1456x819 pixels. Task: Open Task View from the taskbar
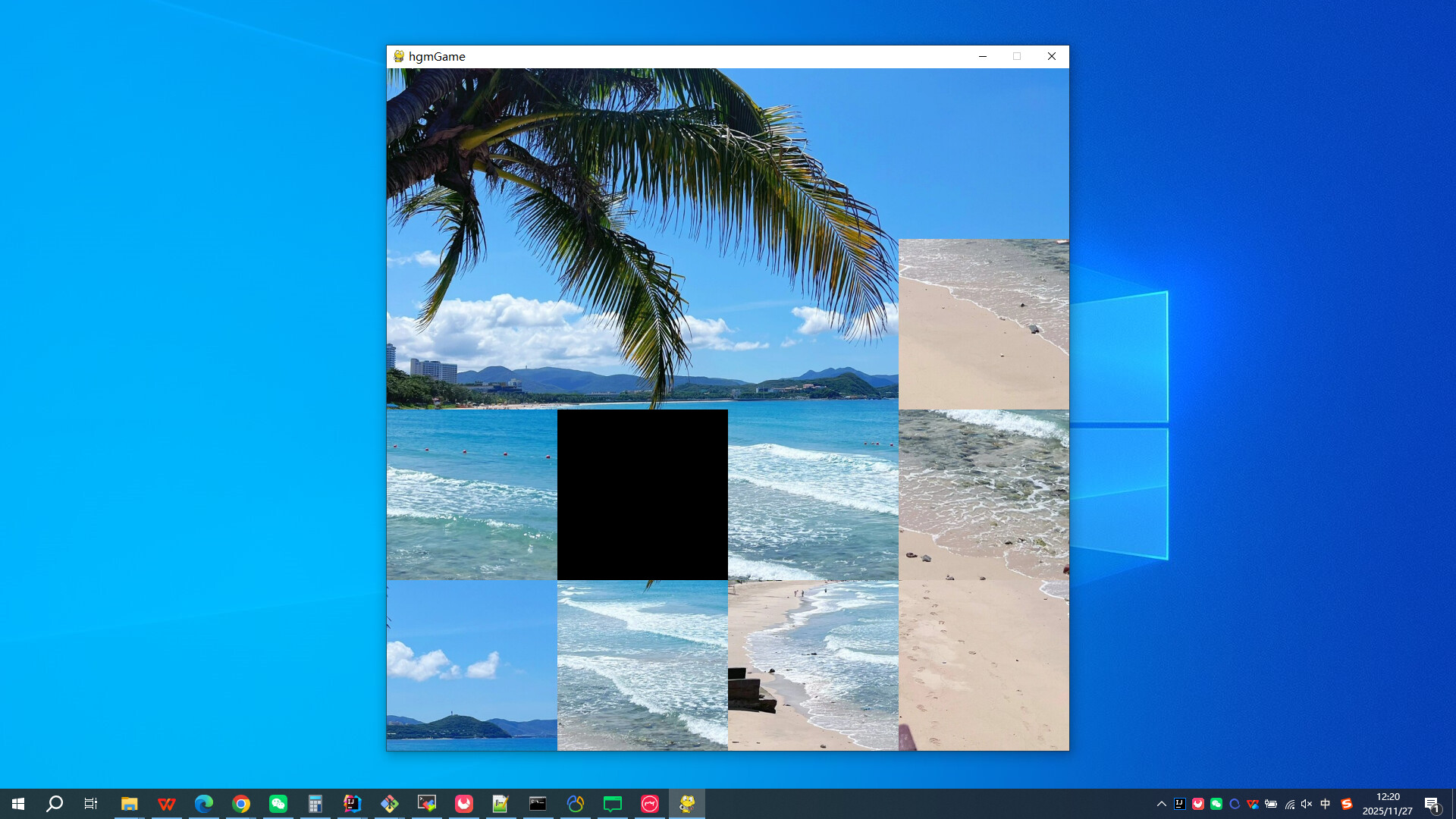coord(90,803)
